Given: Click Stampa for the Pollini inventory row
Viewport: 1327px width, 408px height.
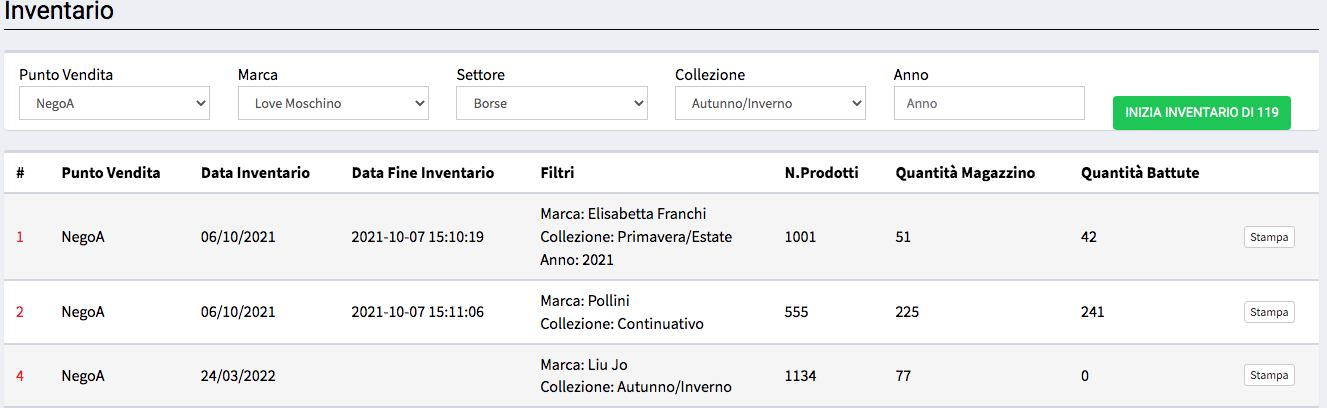Looking at the screenshot, I should click(1269, 312).
